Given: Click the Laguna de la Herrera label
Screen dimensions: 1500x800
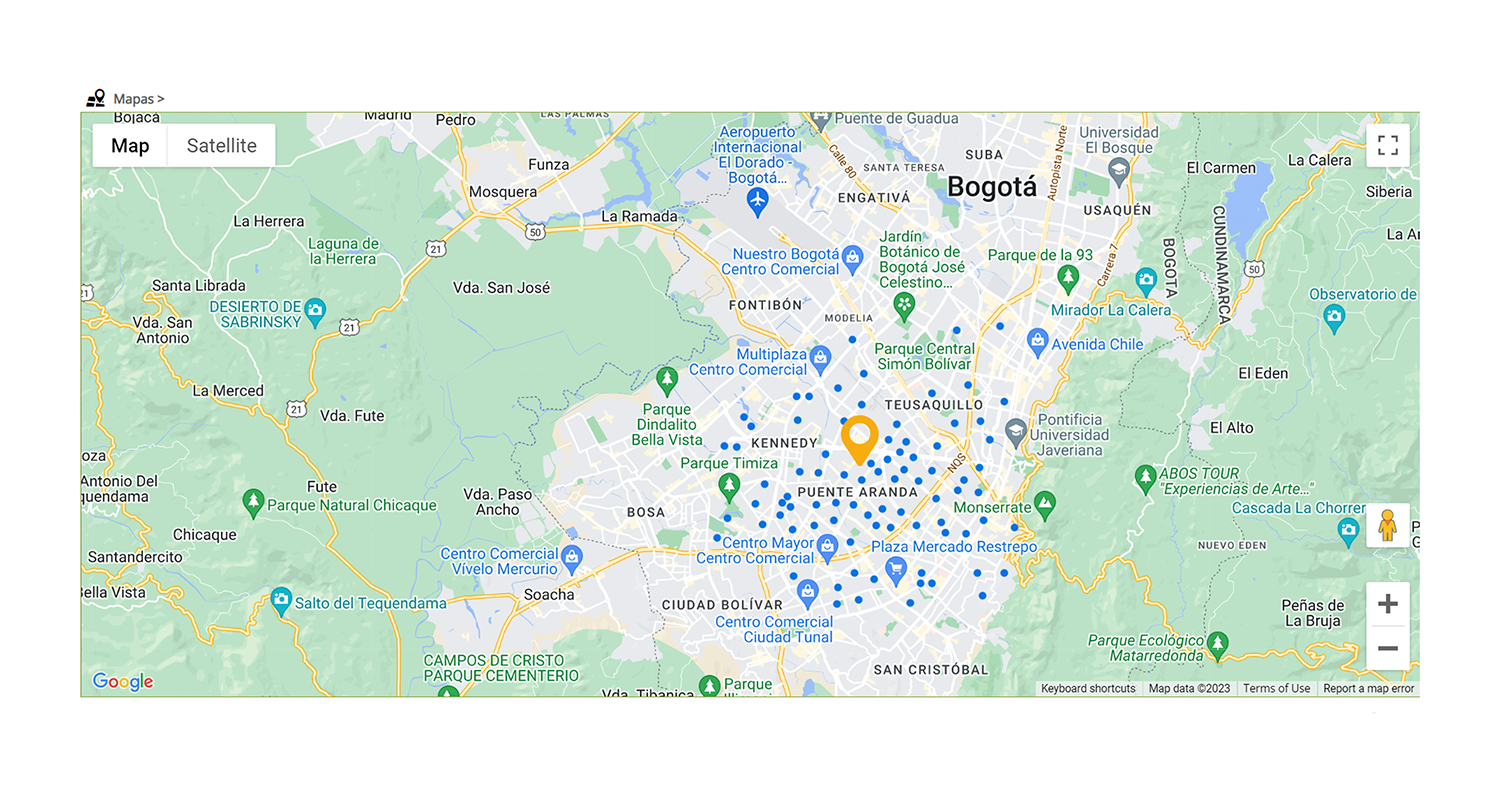Looking at the screenshot, I should (343, 251).
